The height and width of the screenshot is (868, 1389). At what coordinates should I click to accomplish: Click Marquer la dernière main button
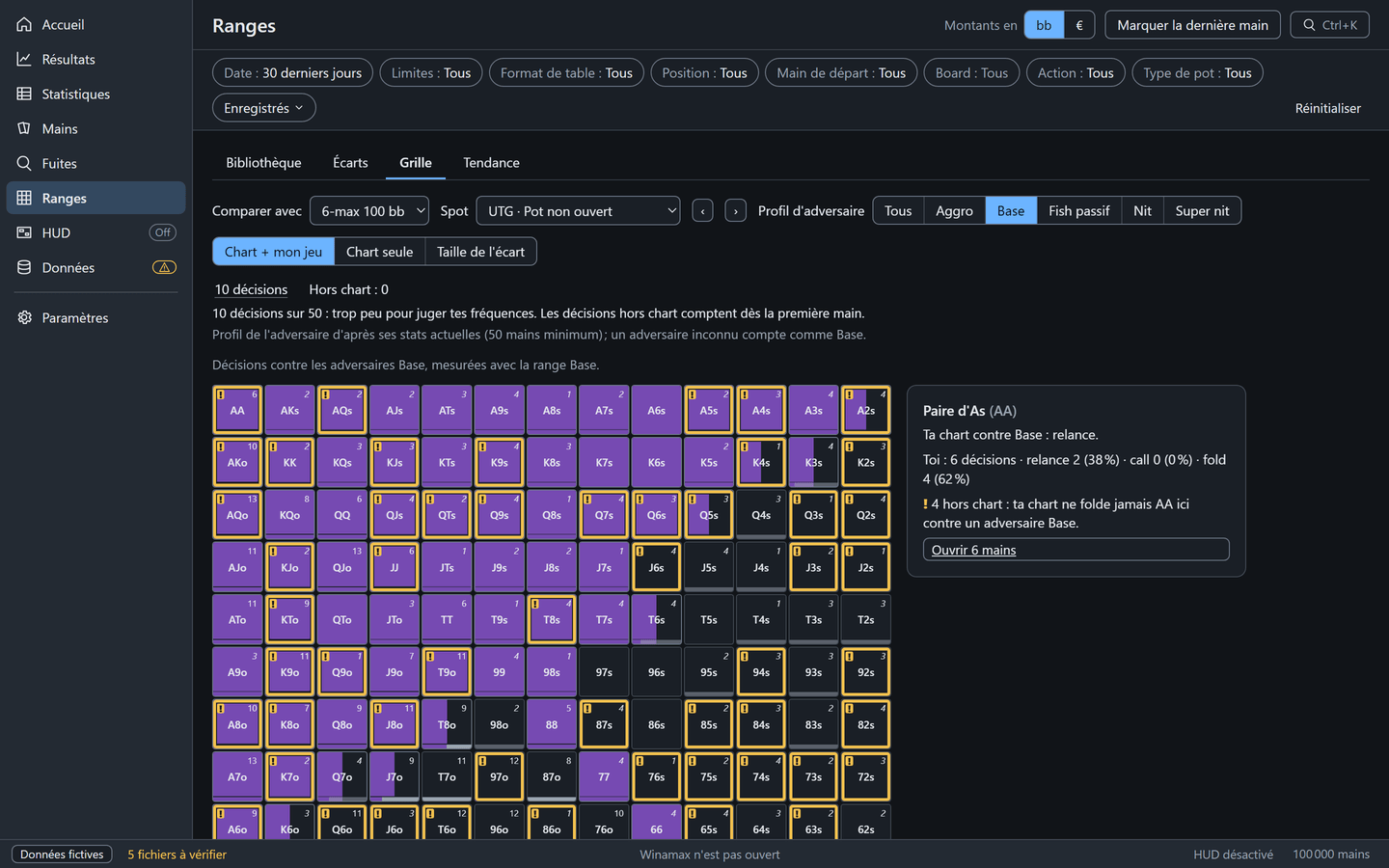pyautogui.click(x=1192, y=25)
